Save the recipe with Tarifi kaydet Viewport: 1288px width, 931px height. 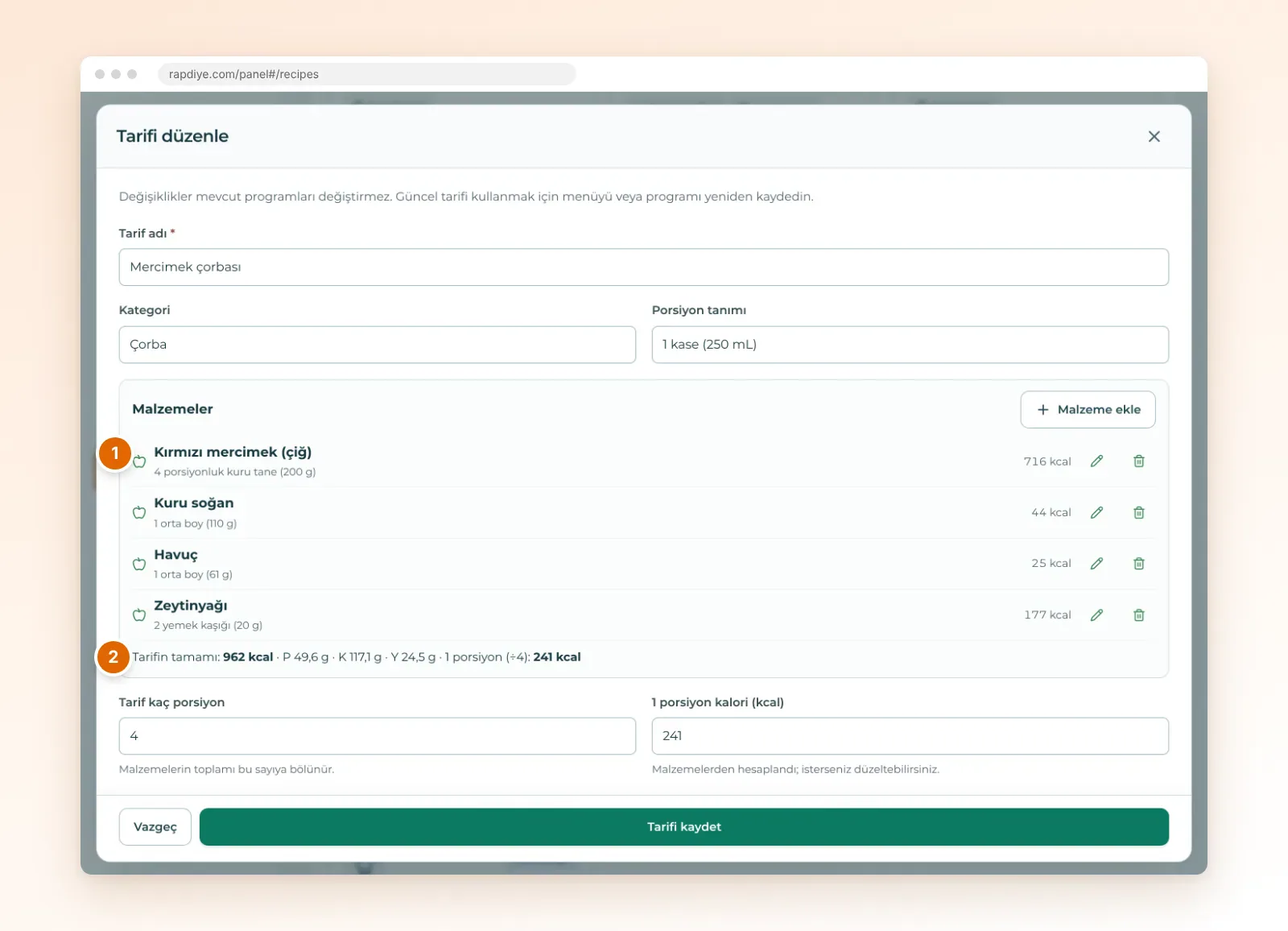(684, 827)
